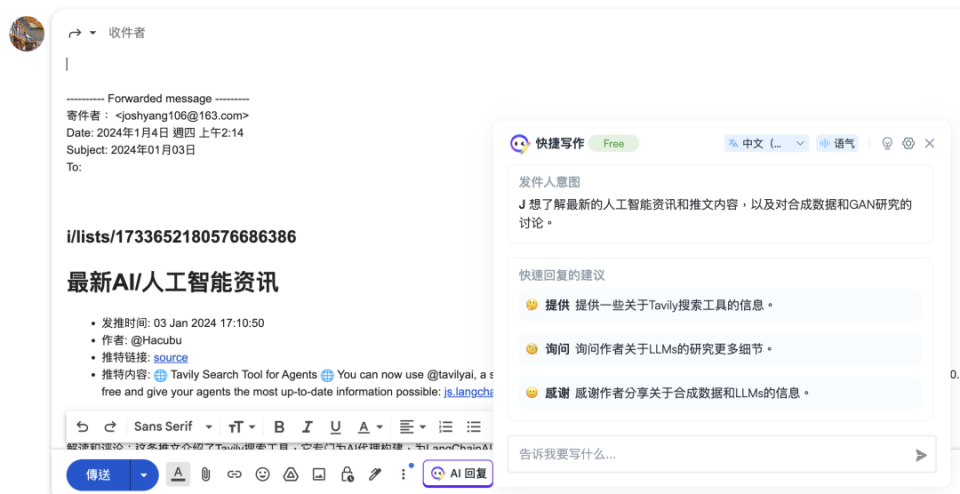Click the forward arrow reply-type icon
960x494 pixels.
coord(75,33)
